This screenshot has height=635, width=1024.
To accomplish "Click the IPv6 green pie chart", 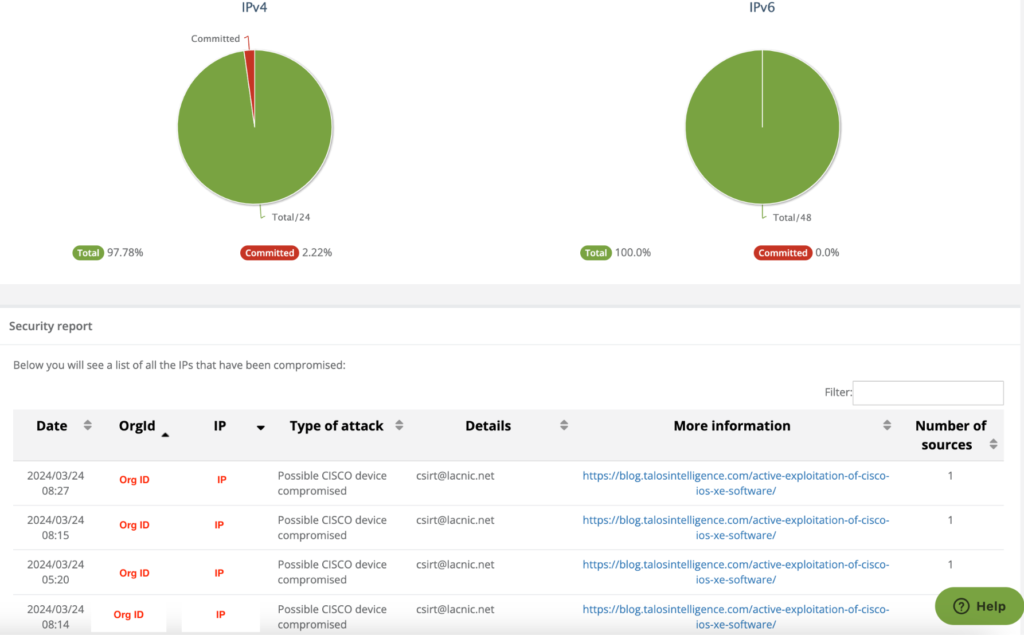I will 762,127.
